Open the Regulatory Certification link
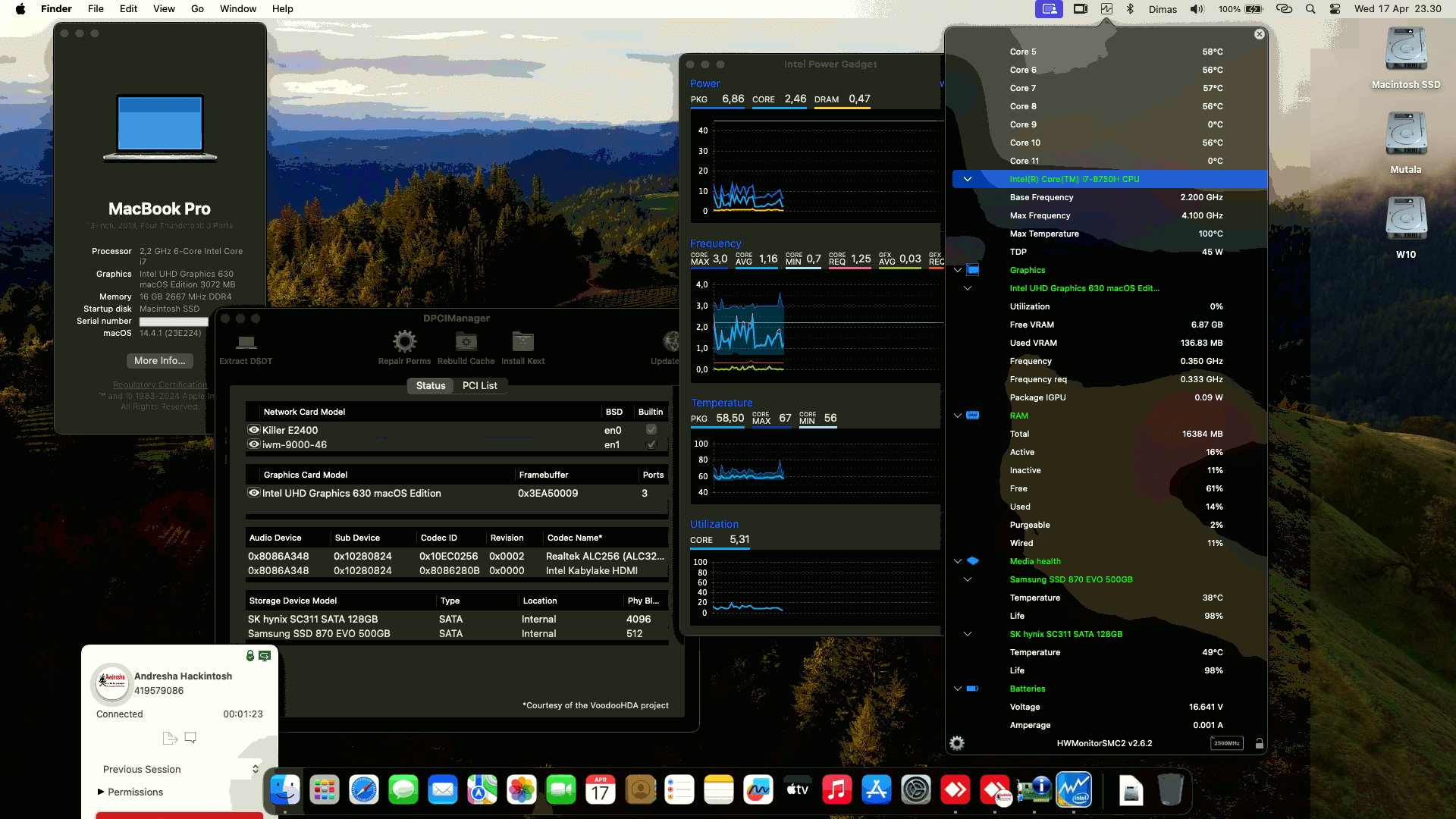1456x819 pixels. click(x=158, y=384)
